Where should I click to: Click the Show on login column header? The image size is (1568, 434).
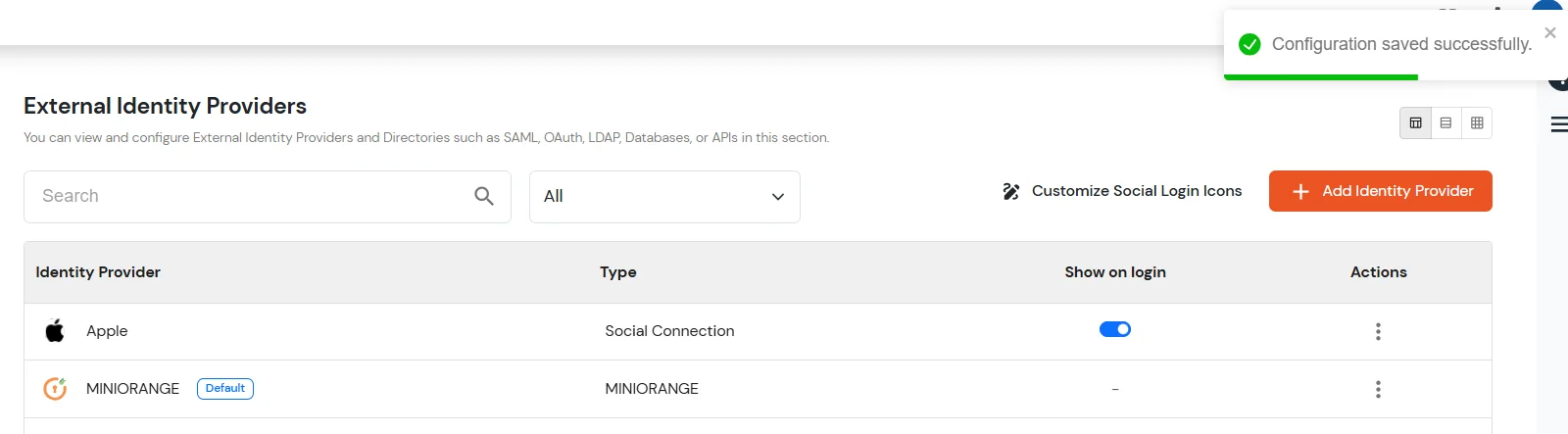(1115, 272)
